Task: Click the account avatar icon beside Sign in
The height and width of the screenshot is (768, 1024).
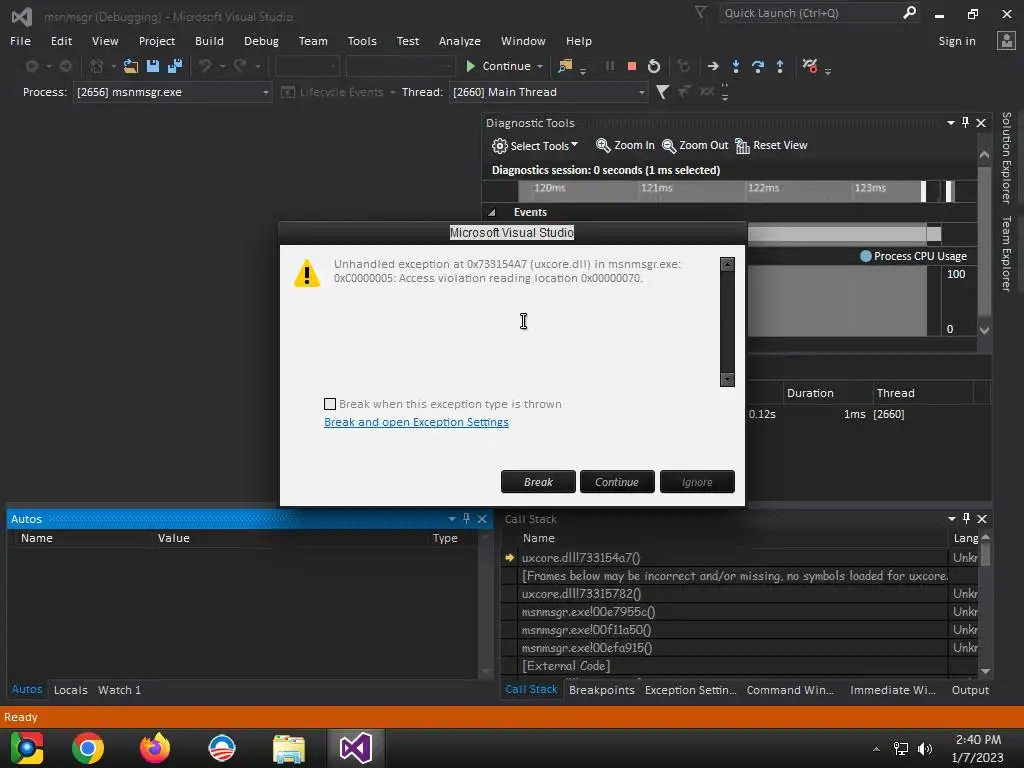Action: [x=1006, y=40]
